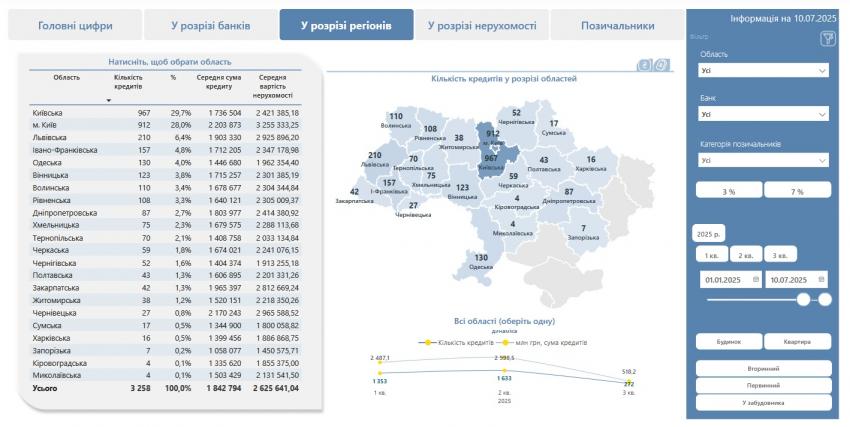This screenshot has width=850, height=427.
Task: Click the first map view icon above map
Action: coord(645,65)
